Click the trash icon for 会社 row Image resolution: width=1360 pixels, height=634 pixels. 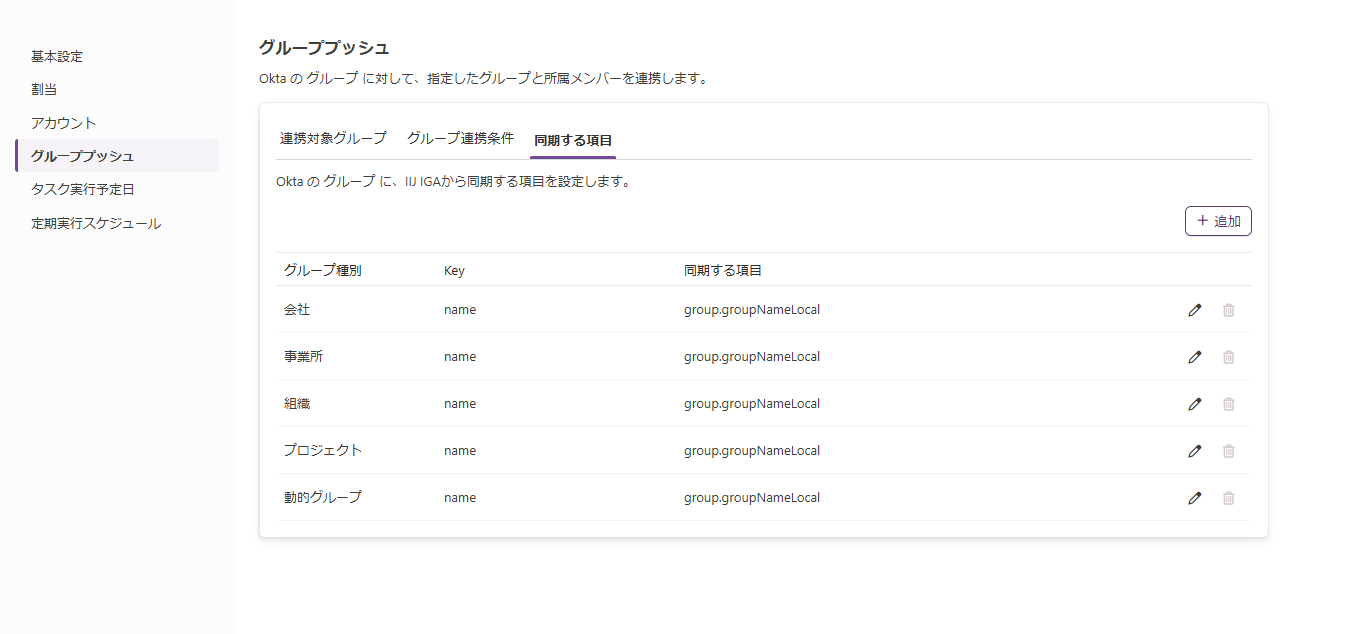1228,310
